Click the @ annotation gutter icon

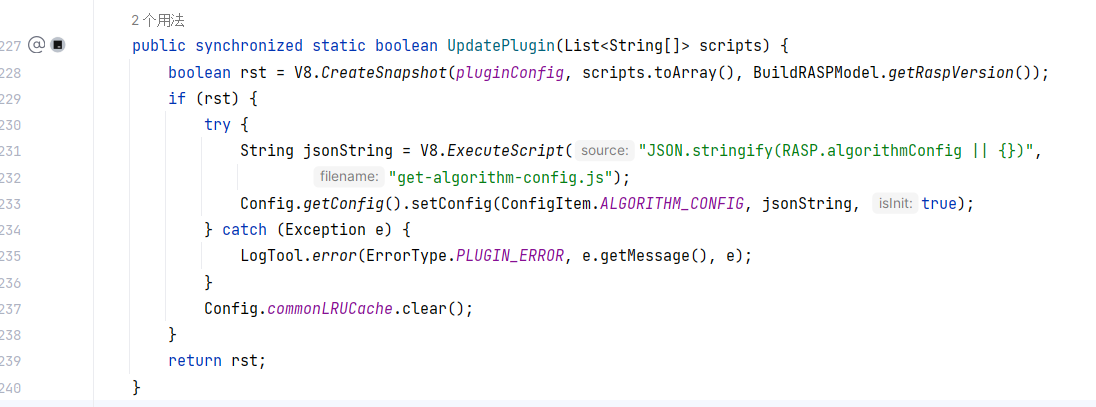pyautogui.click(x=36, y=45)
